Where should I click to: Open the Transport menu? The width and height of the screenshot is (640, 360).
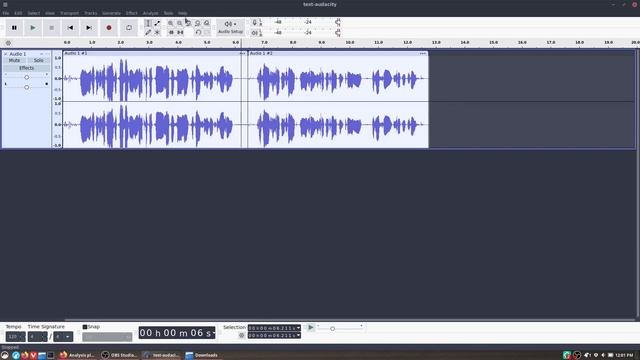(x=69, y=13)
